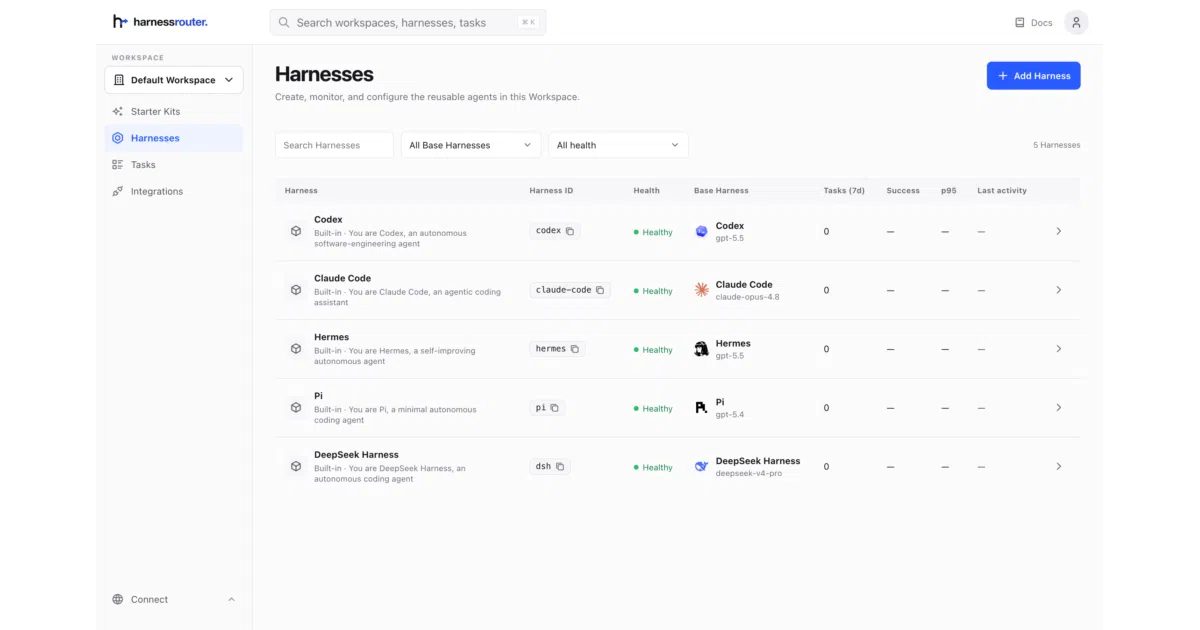Focus the Search Harnesses field
This screenshot has height=630, width=1200.
pyautogui.click(x=334, y=145)
